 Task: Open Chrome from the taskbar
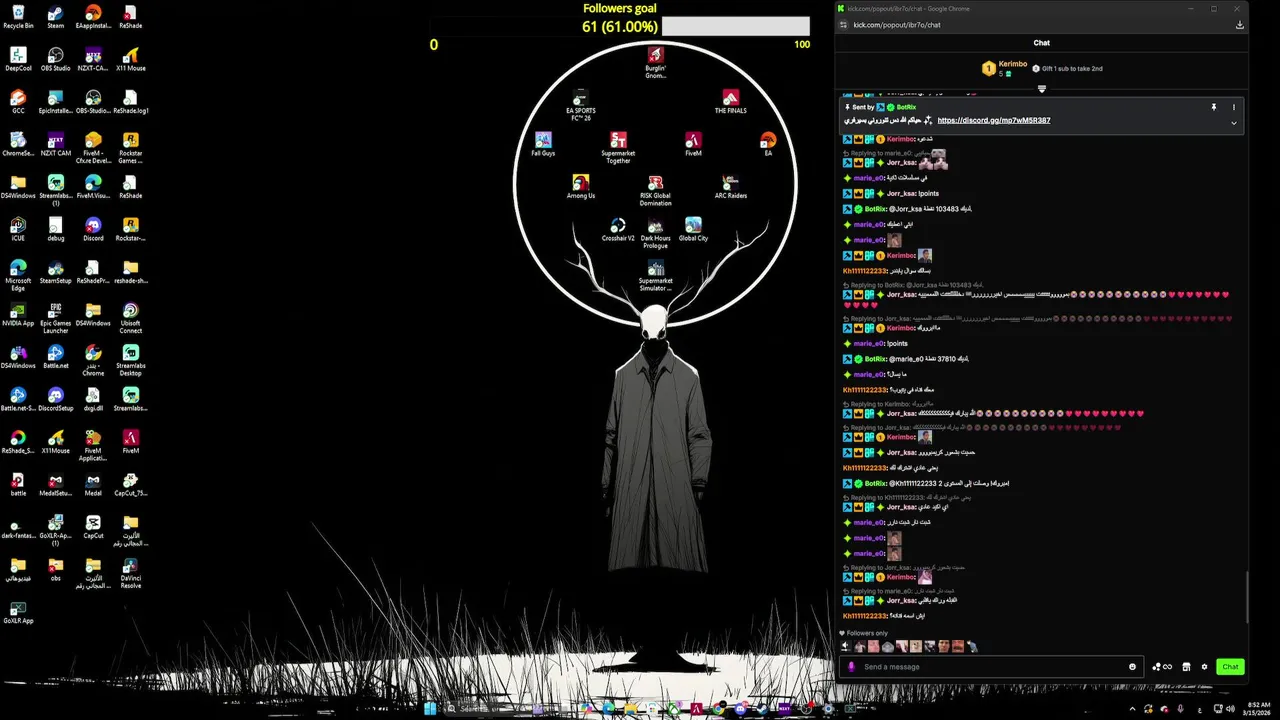(x=718, y=709)
